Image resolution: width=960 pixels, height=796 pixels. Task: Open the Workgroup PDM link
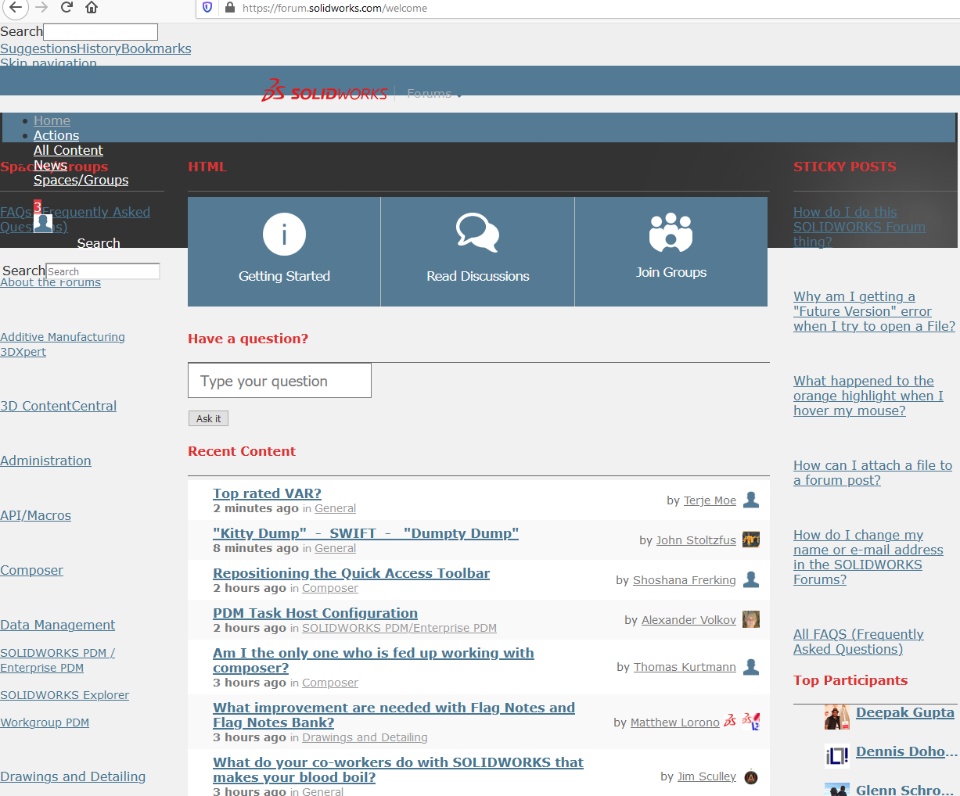tap(45, 723)
